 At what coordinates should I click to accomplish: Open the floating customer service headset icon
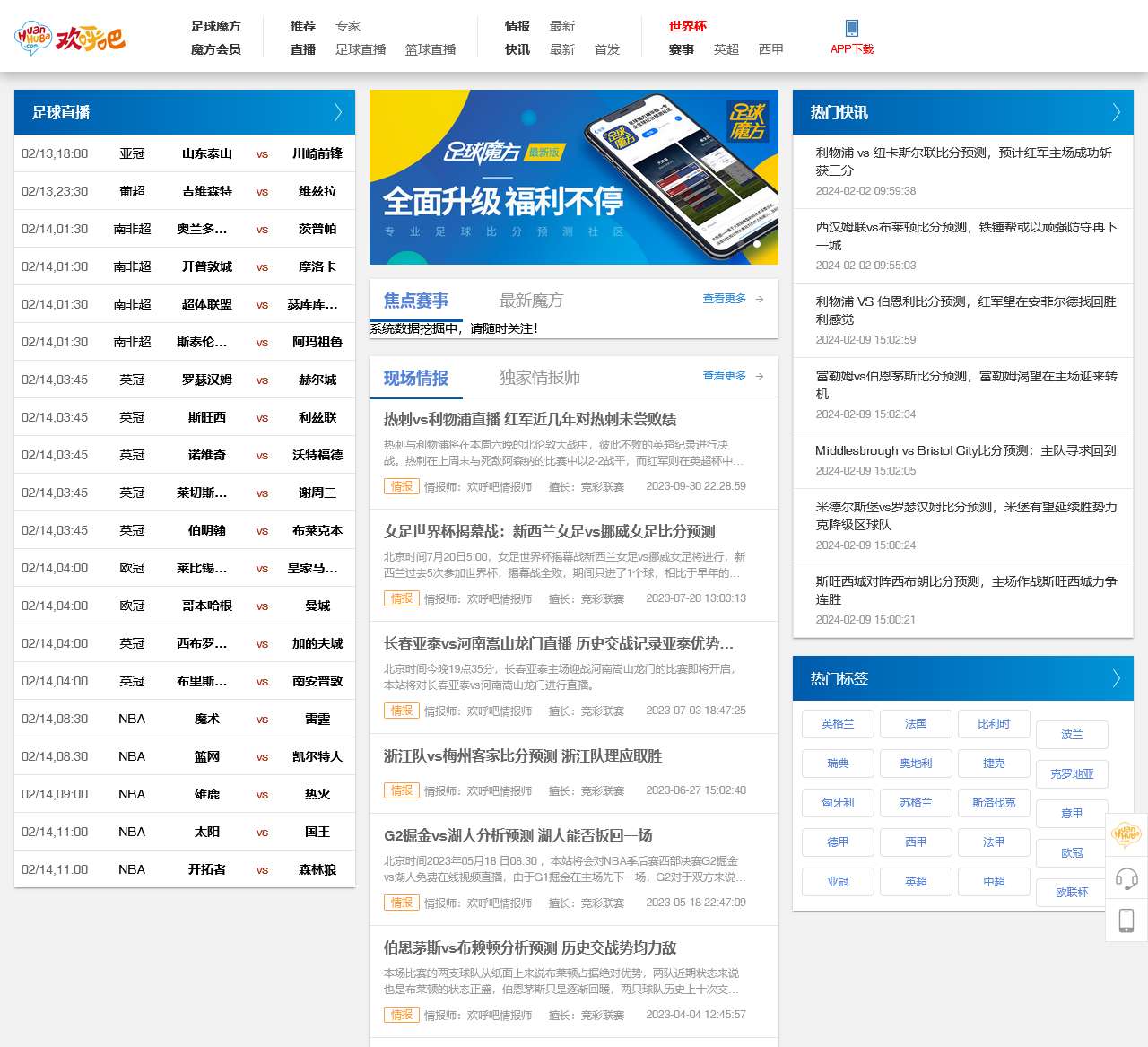click(1126, 877)
